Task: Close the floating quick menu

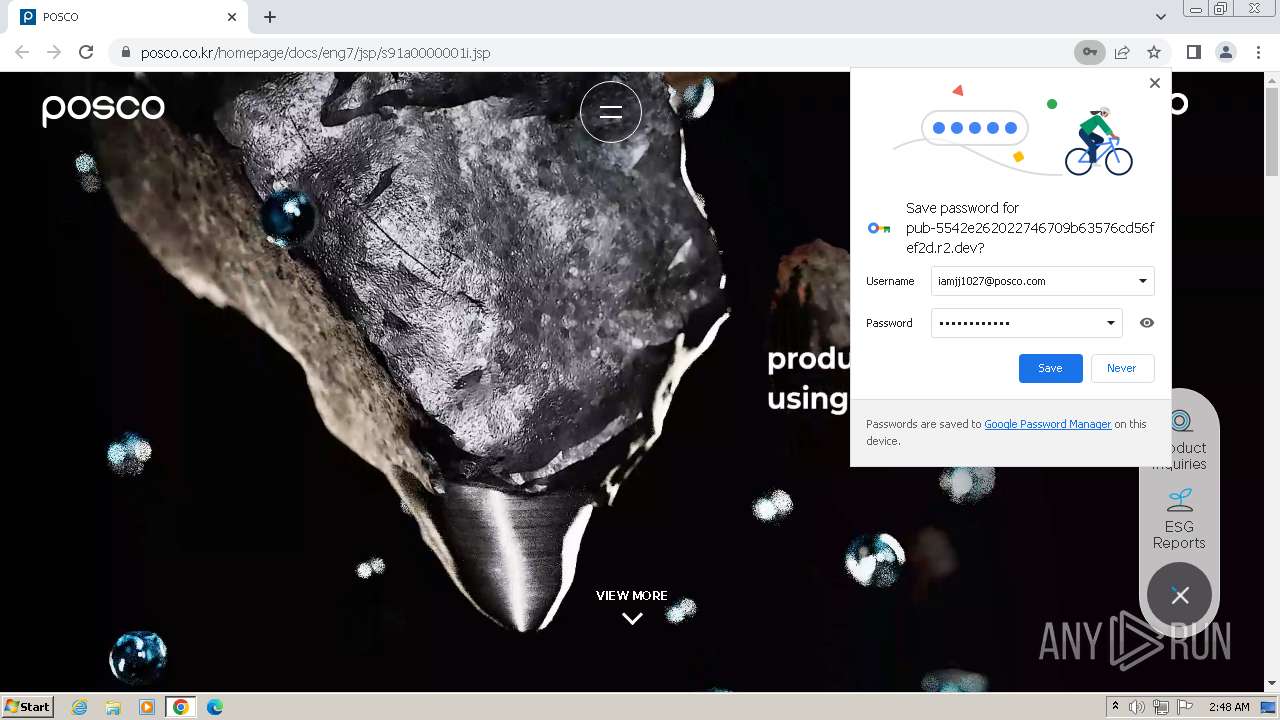Action: (x=1180, y=595)
